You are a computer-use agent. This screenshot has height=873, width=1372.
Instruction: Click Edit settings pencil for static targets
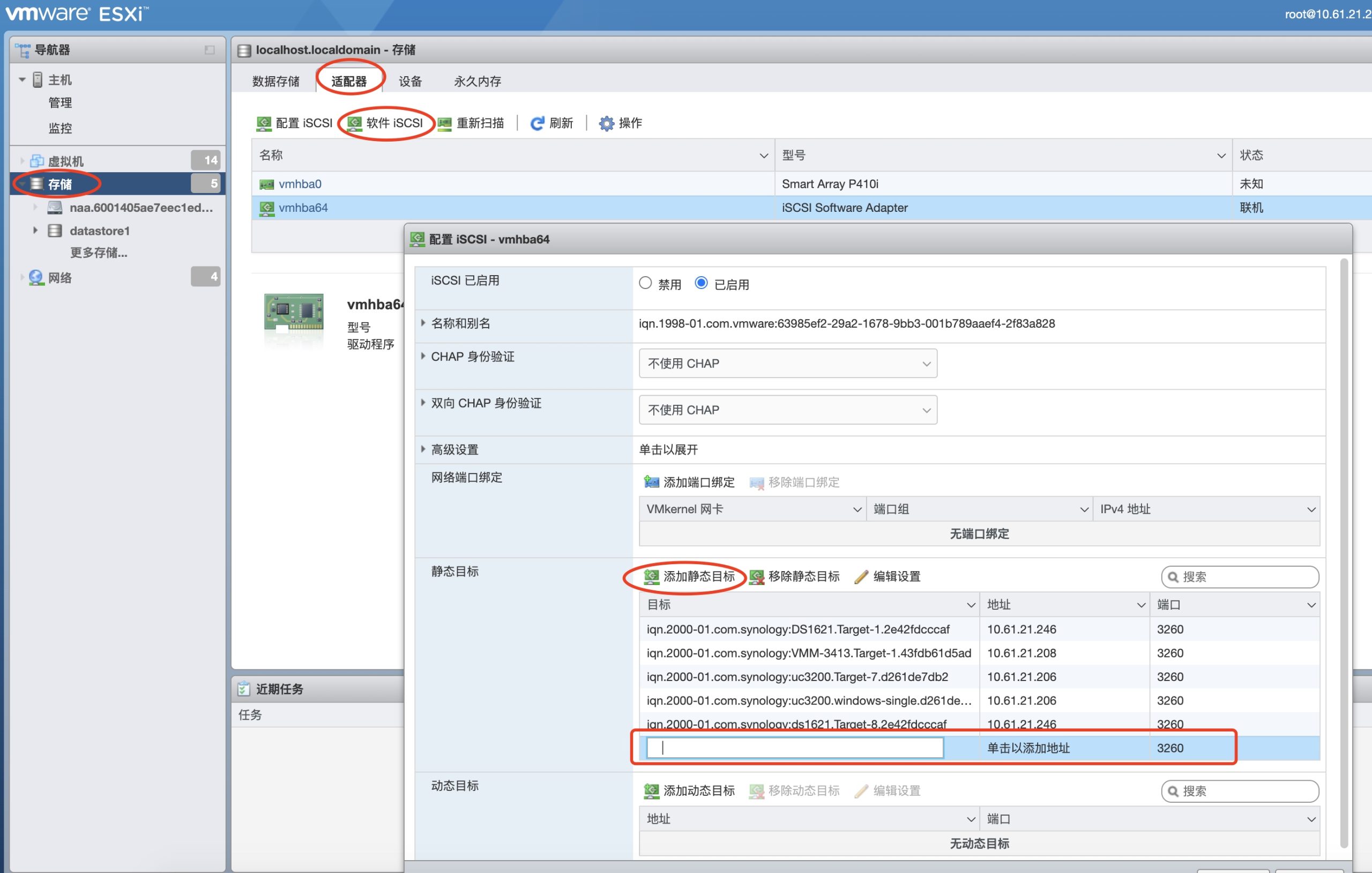coord(861,576)
